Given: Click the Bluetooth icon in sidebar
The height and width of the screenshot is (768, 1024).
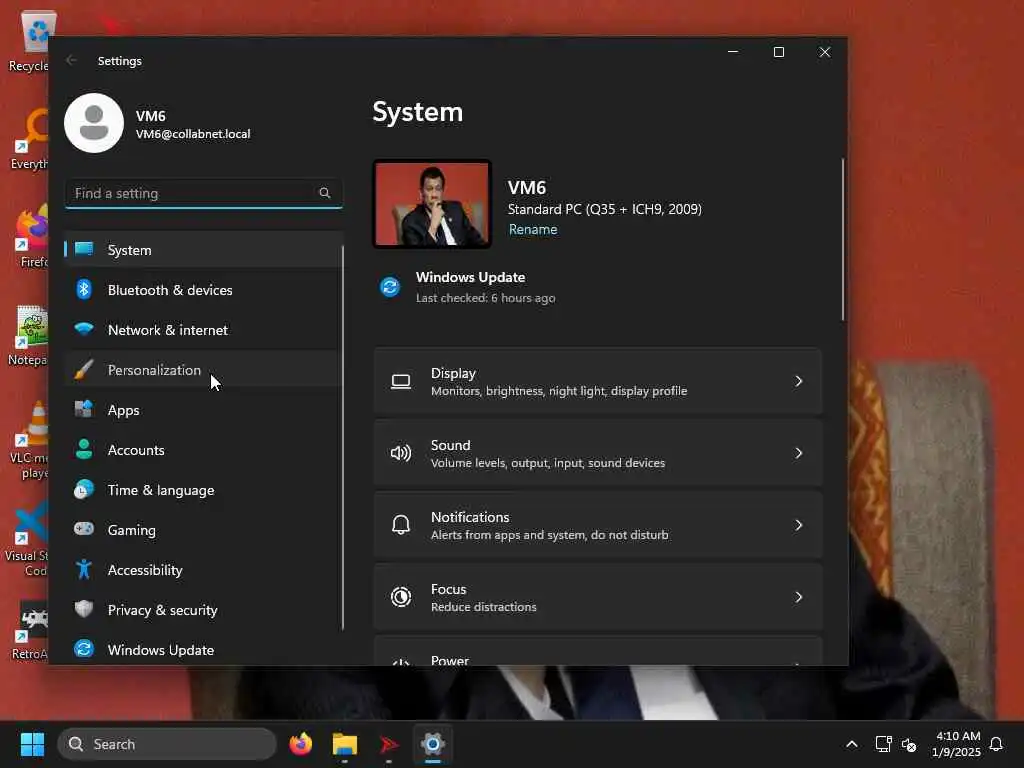Looking at the screenshot, I should pos(84,289).
